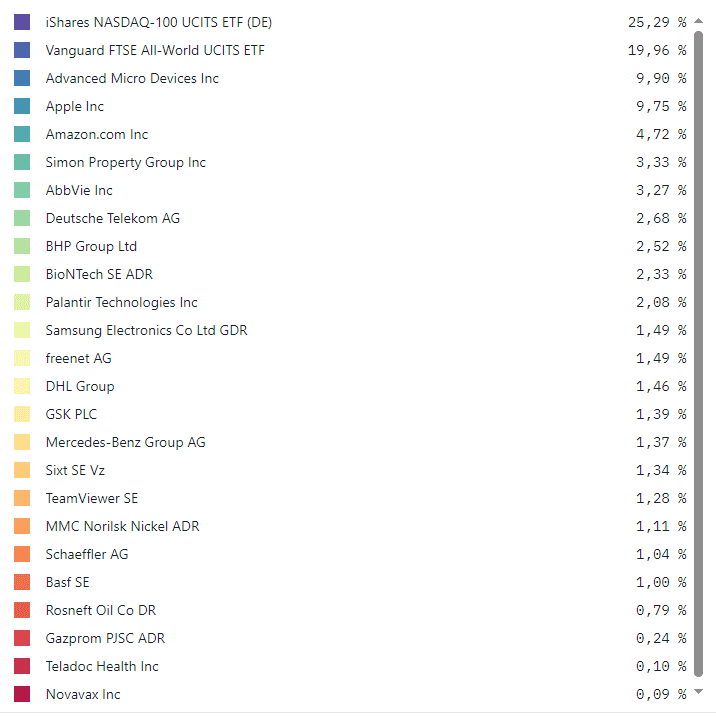Click the Rosneft Oil Co DR label
716x716 pixels.
[x=101, y=610]
